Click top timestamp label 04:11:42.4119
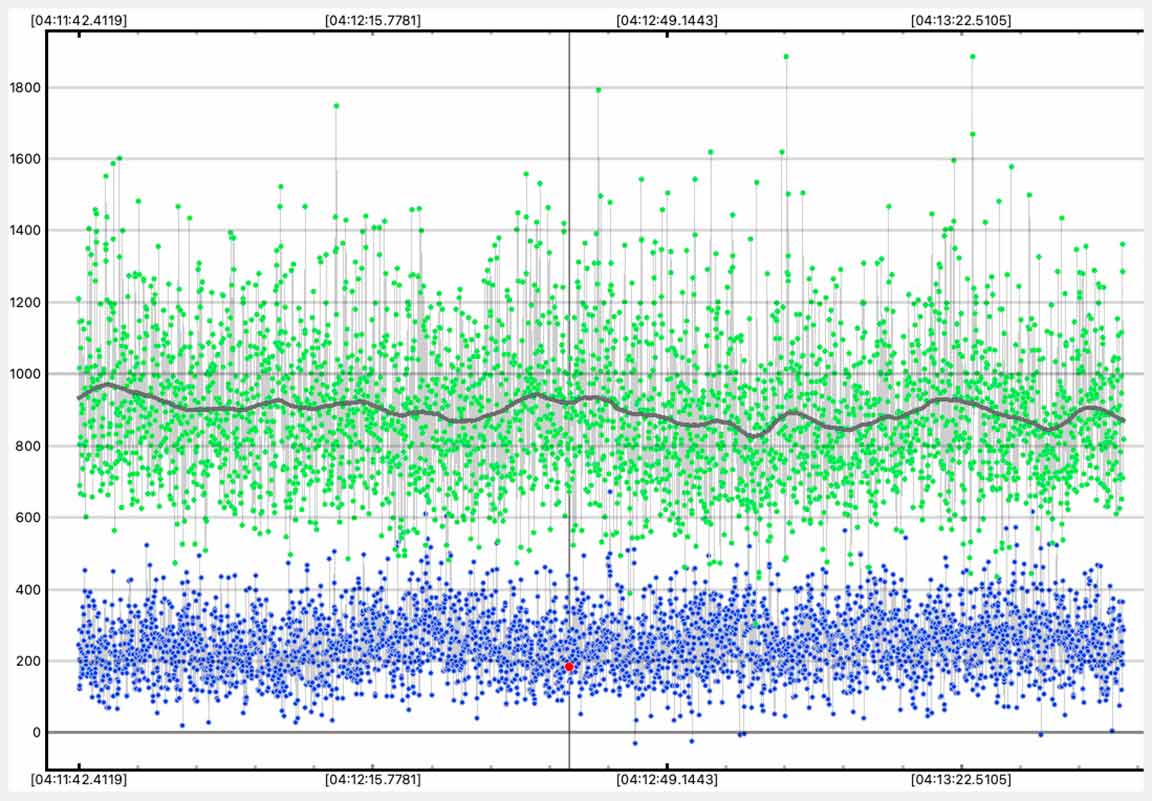Screen dimensions: 1152x801 coord(79,20)
